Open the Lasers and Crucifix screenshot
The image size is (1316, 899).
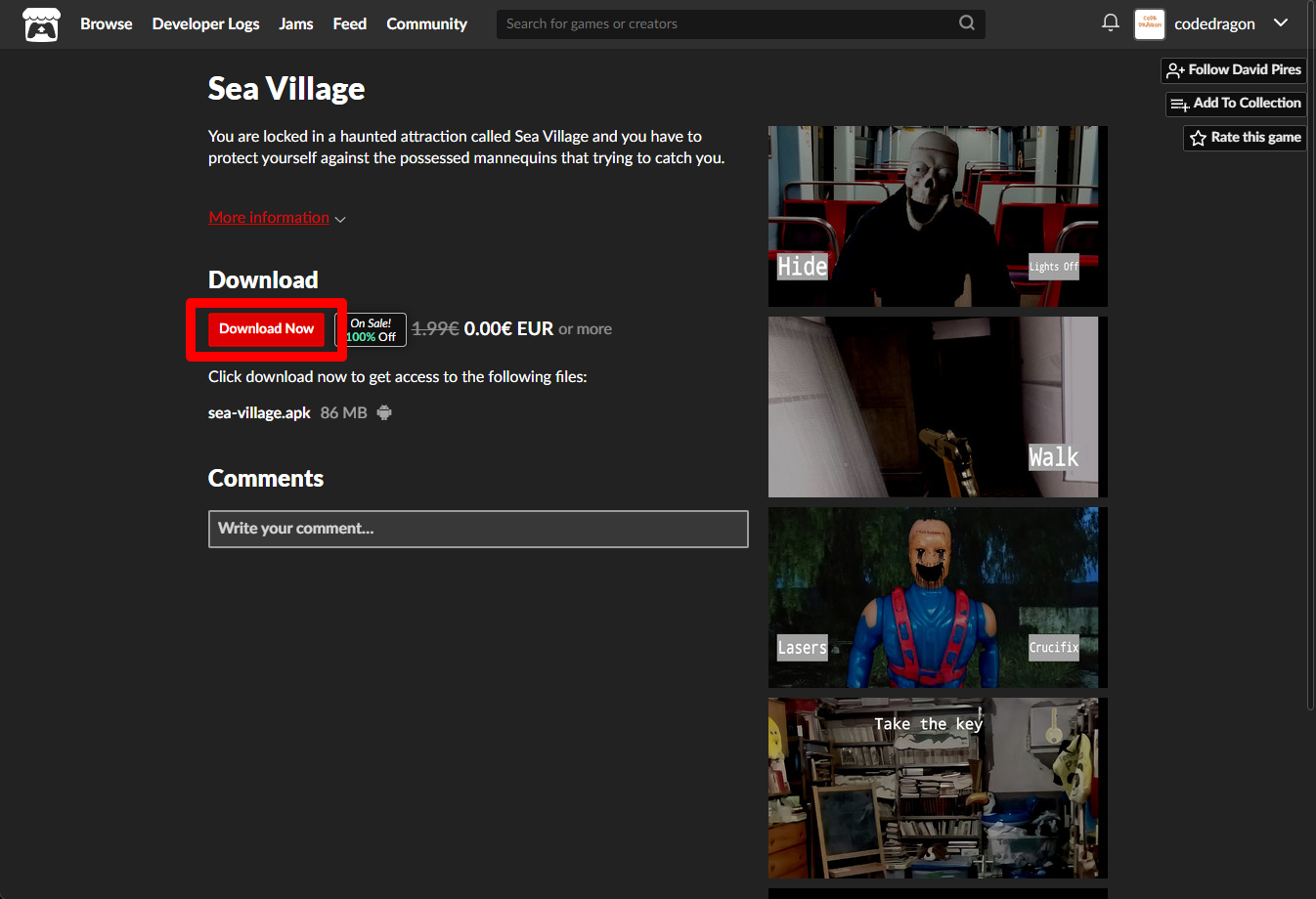[x=938, y=597]
